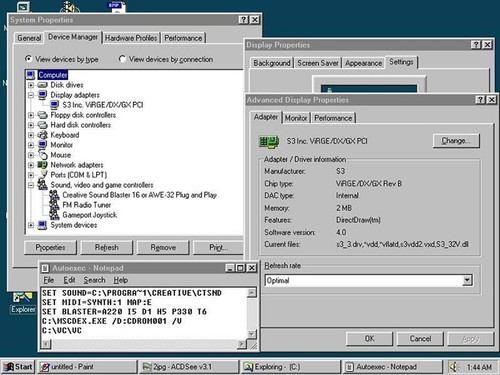Click the Keyboard device icon

[43, 135]
